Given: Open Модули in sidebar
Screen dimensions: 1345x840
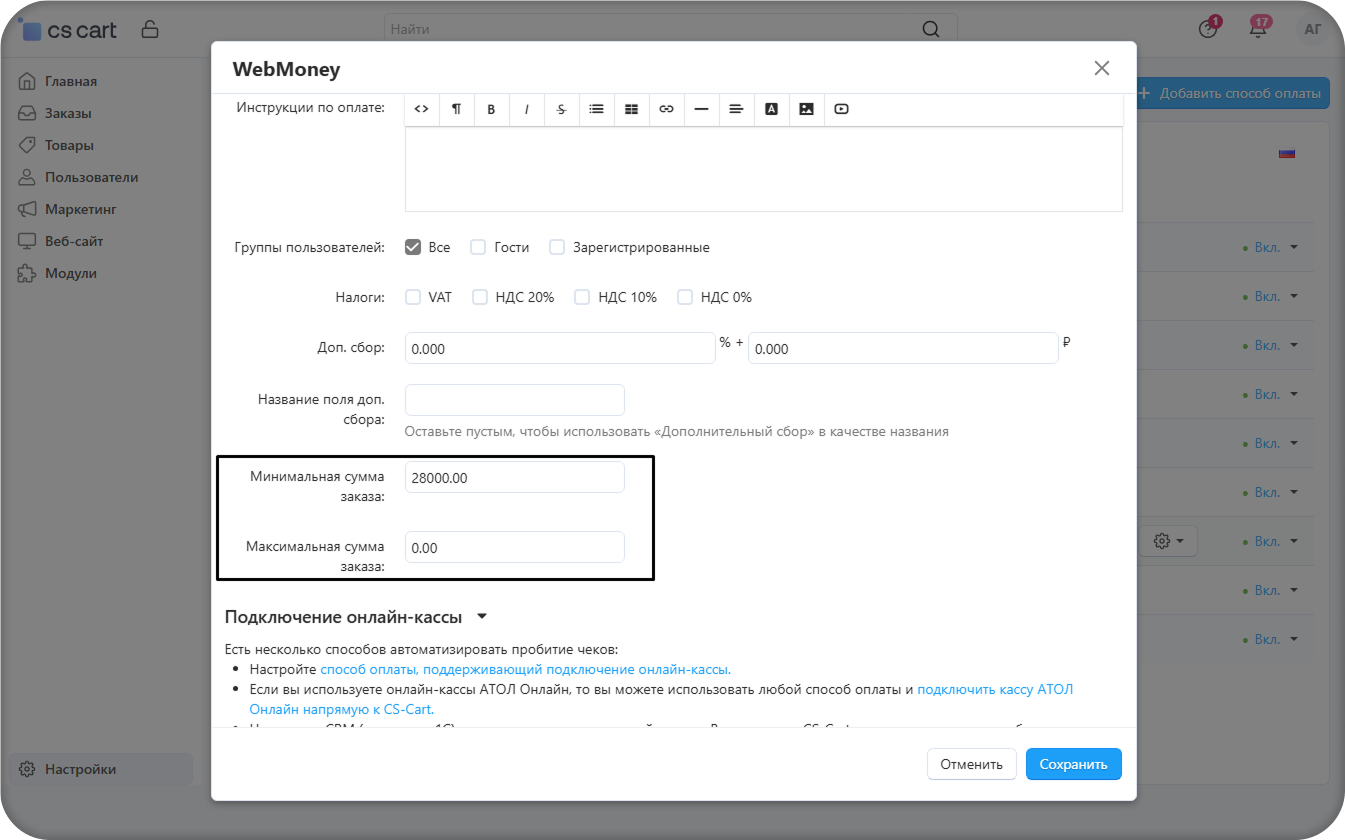Looking at the screenshot, I should click(70, 273).
